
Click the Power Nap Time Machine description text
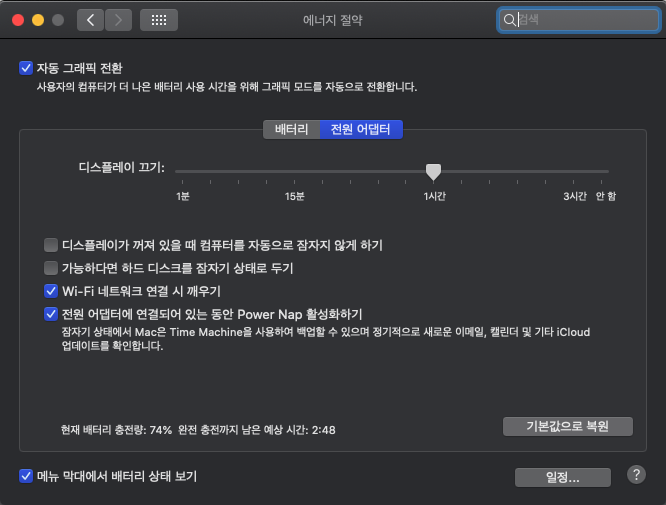(326, 339)
